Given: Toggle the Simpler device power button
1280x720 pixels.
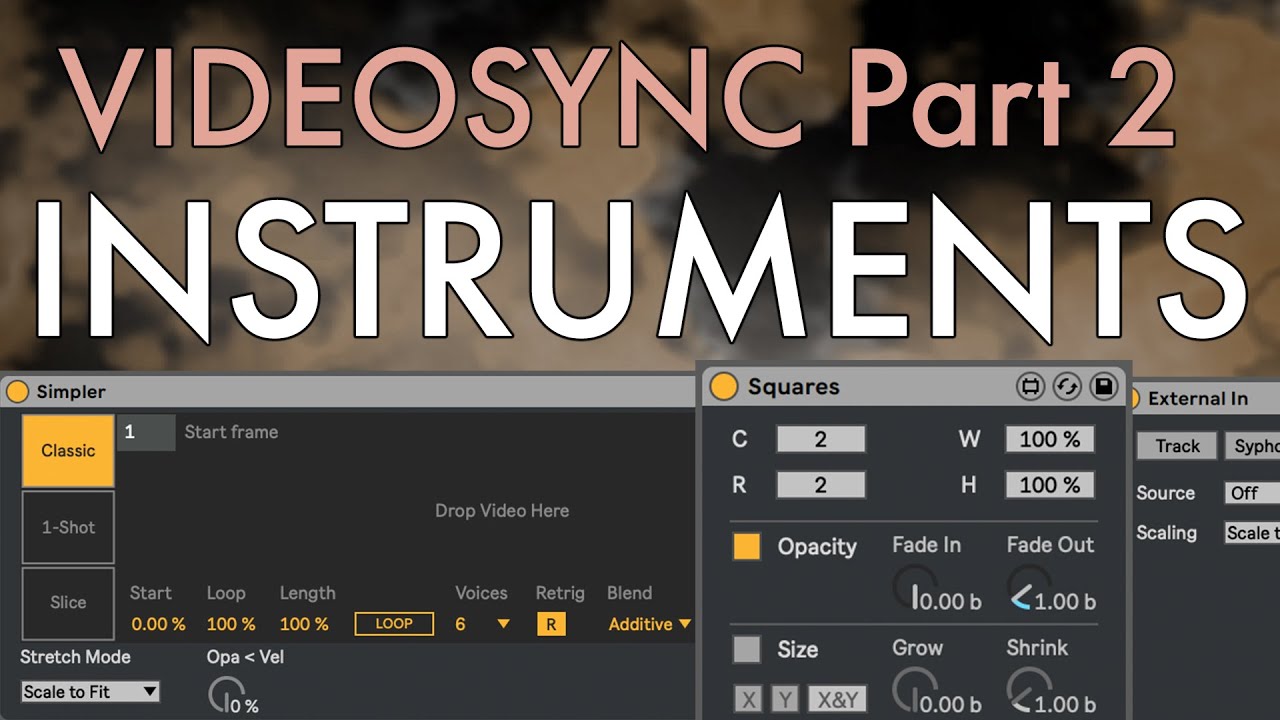Looking at the screenshot, I should click(x=17, y=392).
